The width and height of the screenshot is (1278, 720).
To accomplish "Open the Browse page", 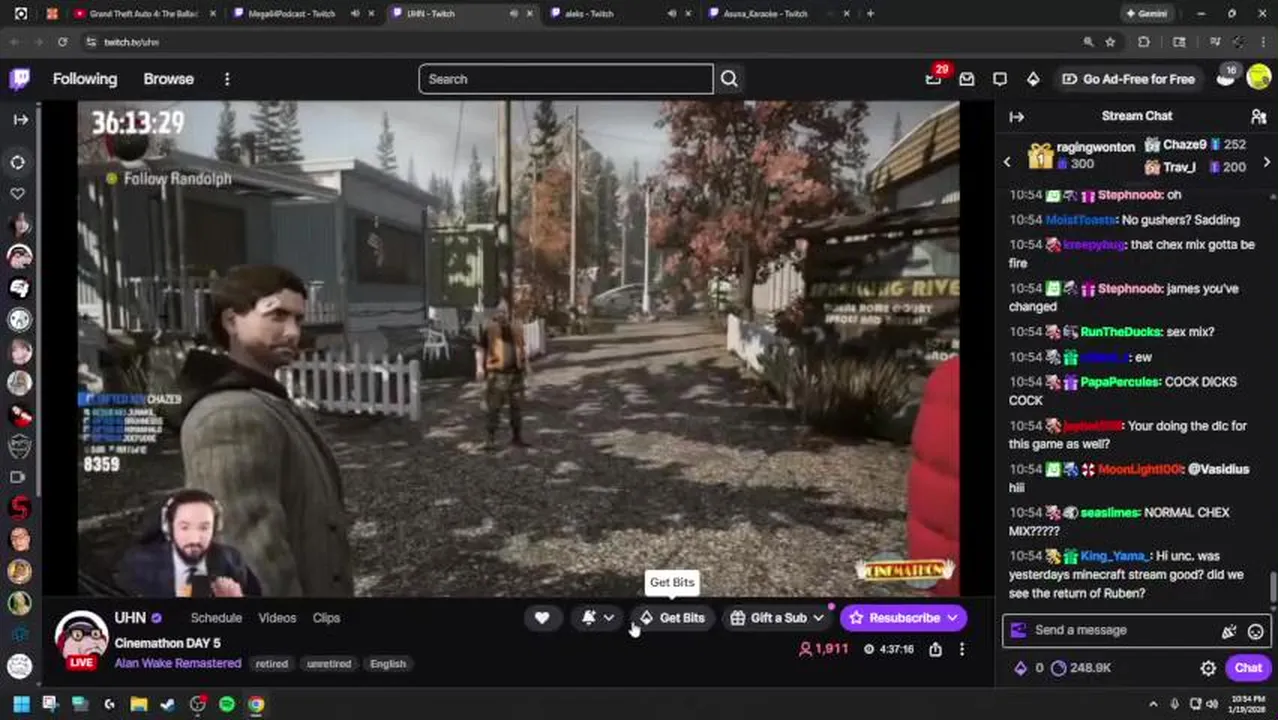I will 168,79.
